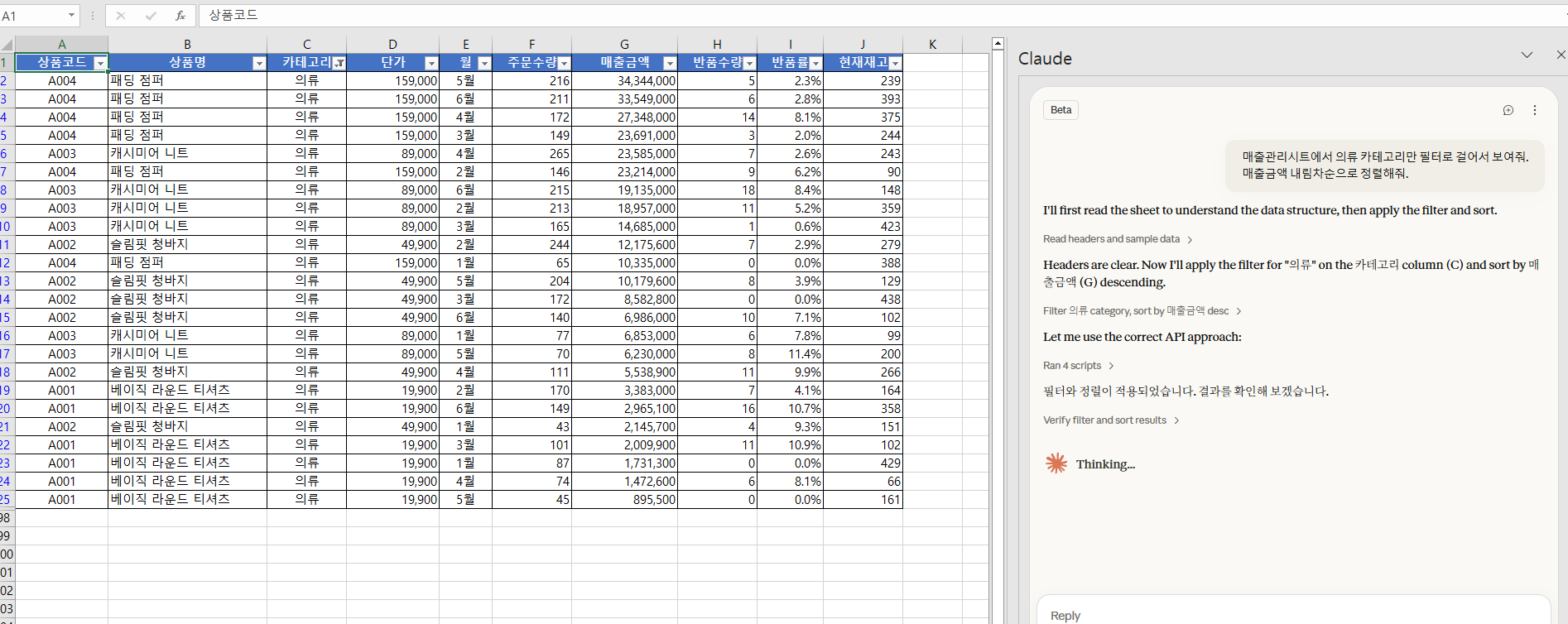
Task: Open the Name Box dropdown arrow
Action: [x=71, y=16]
